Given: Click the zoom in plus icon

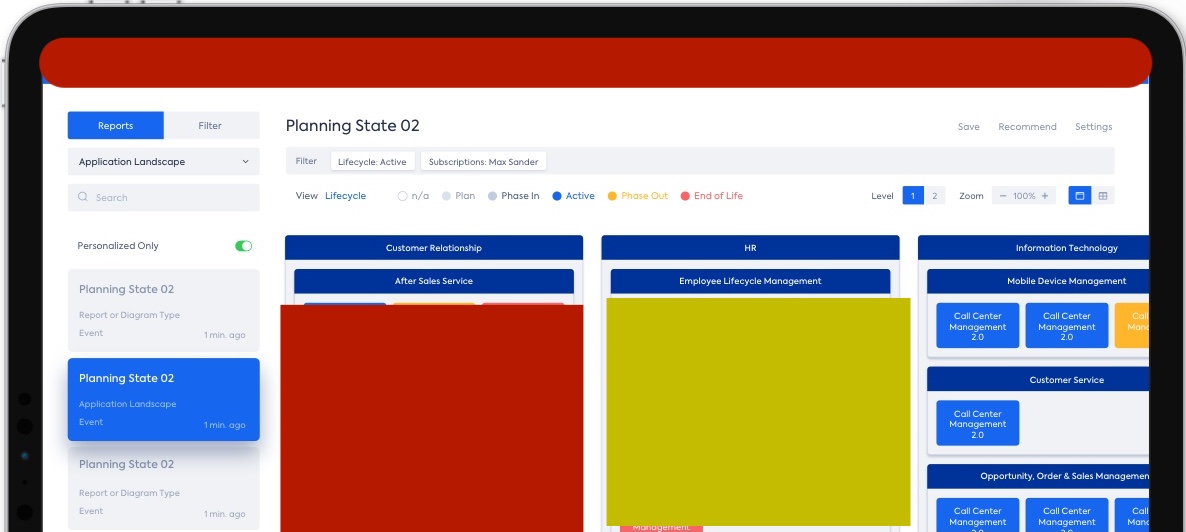Looking at the screenshot, I should (x=1045, y=196).
